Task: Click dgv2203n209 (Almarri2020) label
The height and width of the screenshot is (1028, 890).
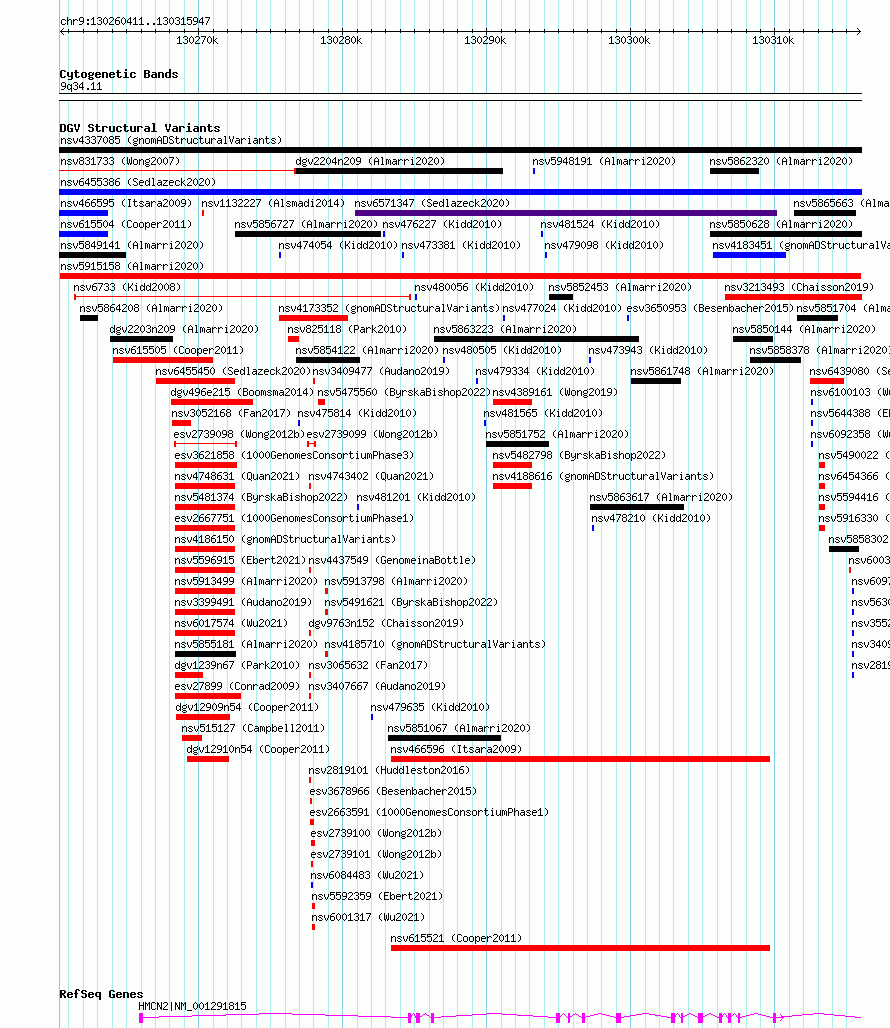Action: 184,329
